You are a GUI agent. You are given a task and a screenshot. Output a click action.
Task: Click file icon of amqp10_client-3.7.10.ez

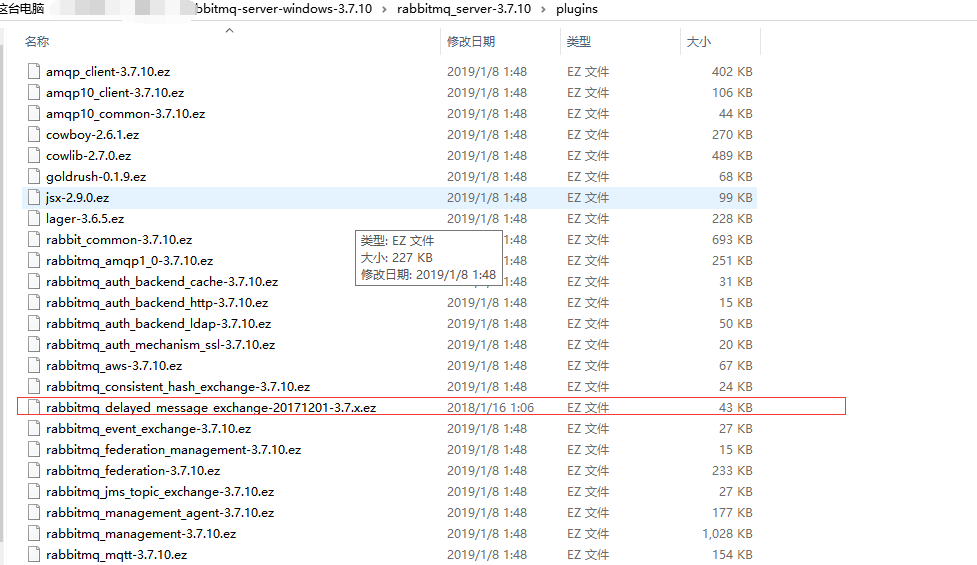click(x=34, y=92)
